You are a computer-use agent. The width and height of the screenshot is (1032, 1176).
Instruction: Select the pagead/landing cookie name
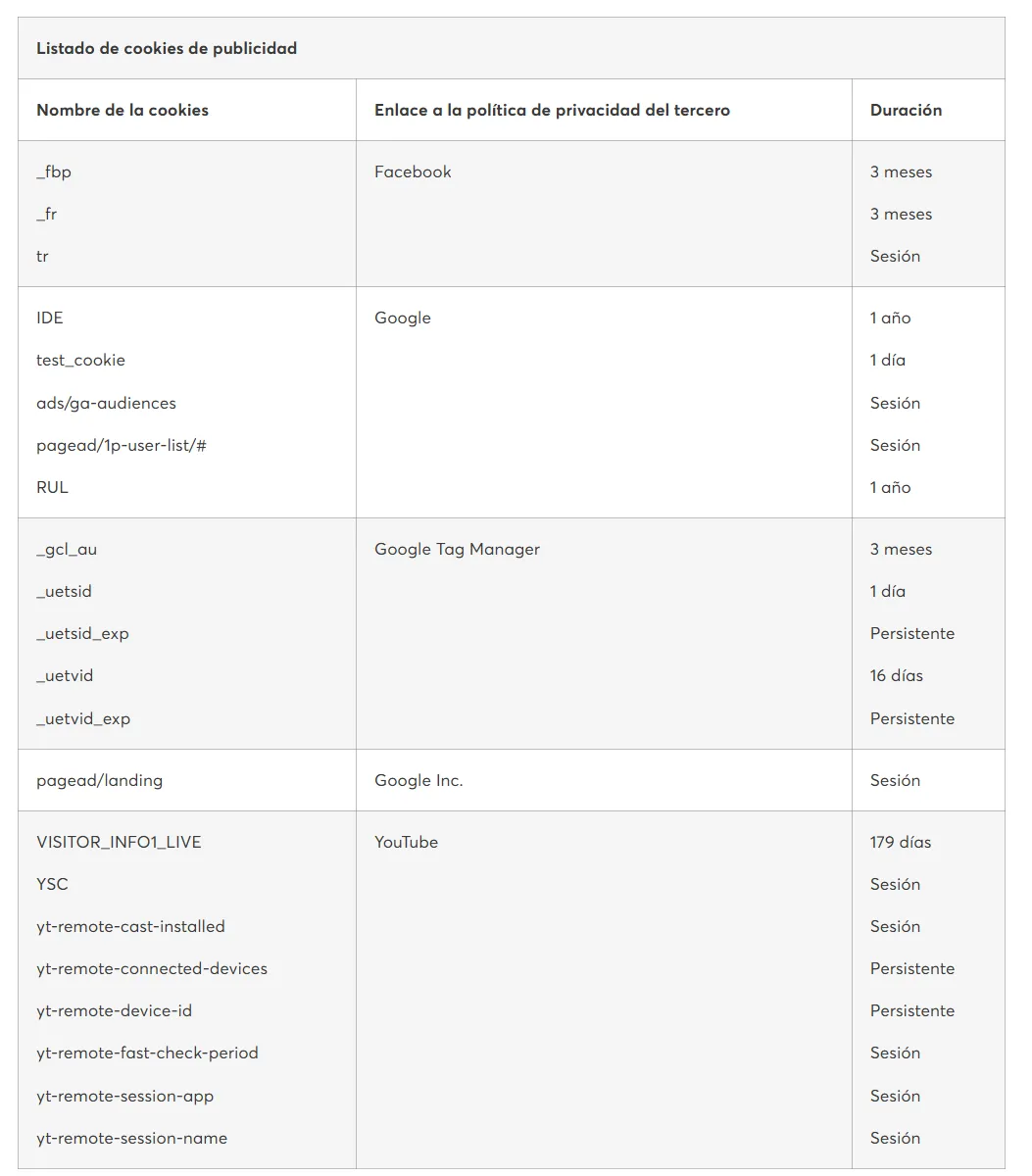click(x=99, y=780)
